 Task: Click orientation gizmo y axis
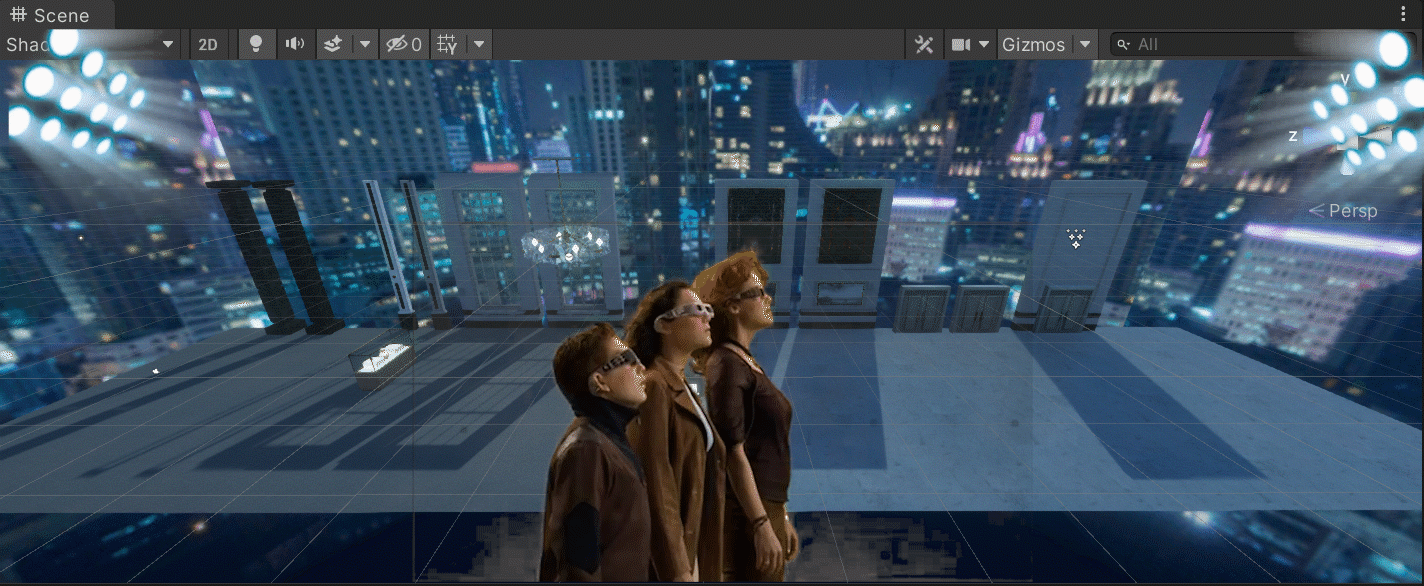[1345, 77]
